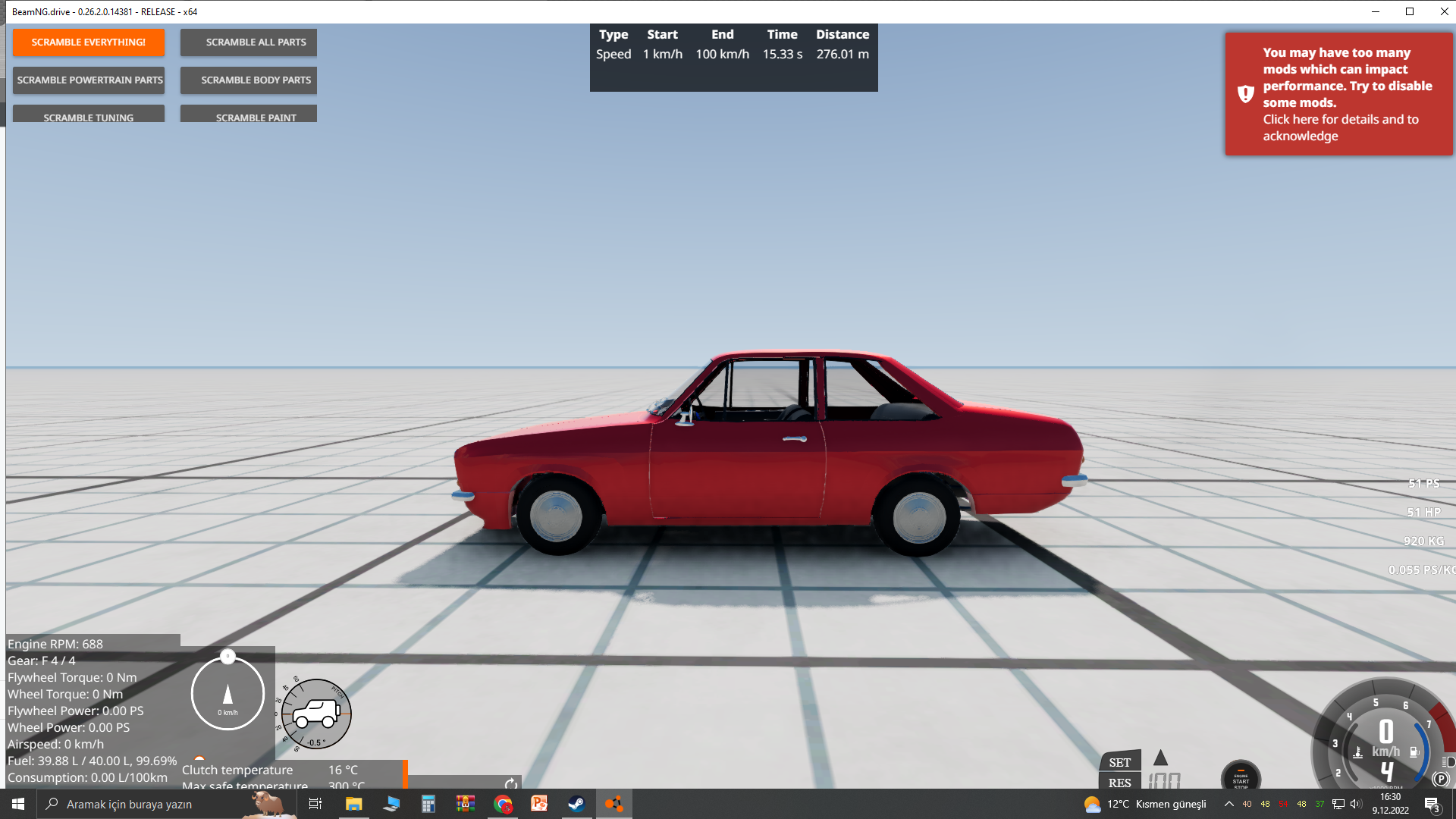Screen dimensions: 1456x819
Task: Click the 'Type' column header
Action: 613,35
